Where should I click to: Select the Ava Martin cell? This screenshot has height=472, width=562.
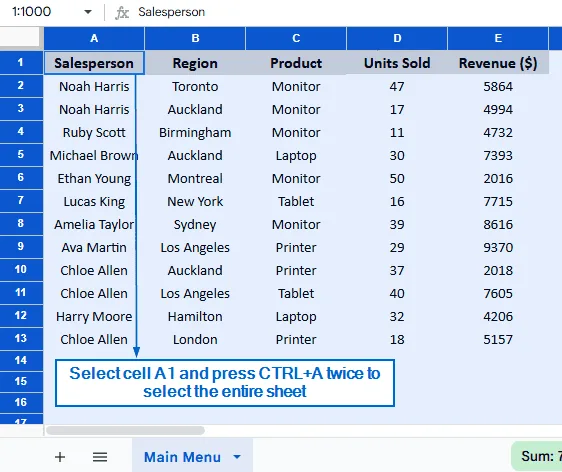click(x=94, y=248)
